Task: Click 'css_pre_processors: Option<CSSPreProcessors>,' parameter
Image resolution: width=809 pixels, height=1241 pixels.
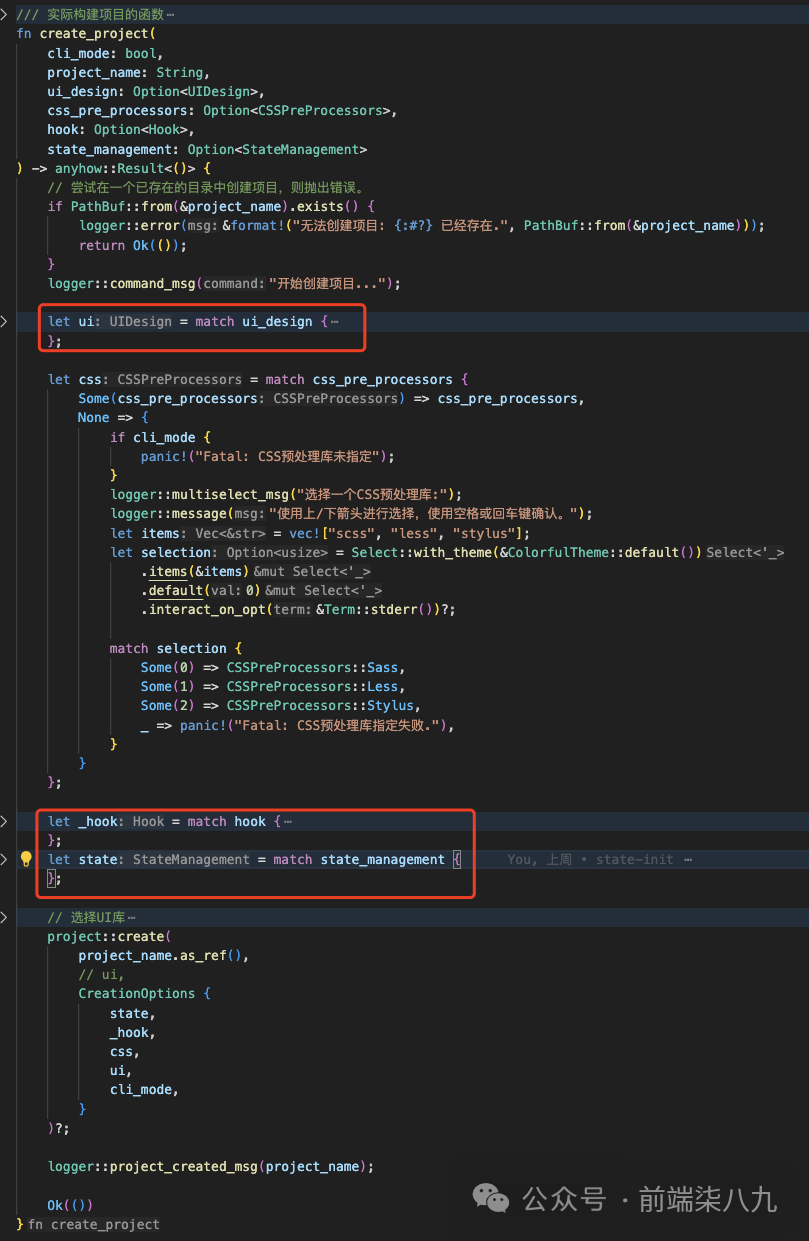Action: click(x=222, y=110)
